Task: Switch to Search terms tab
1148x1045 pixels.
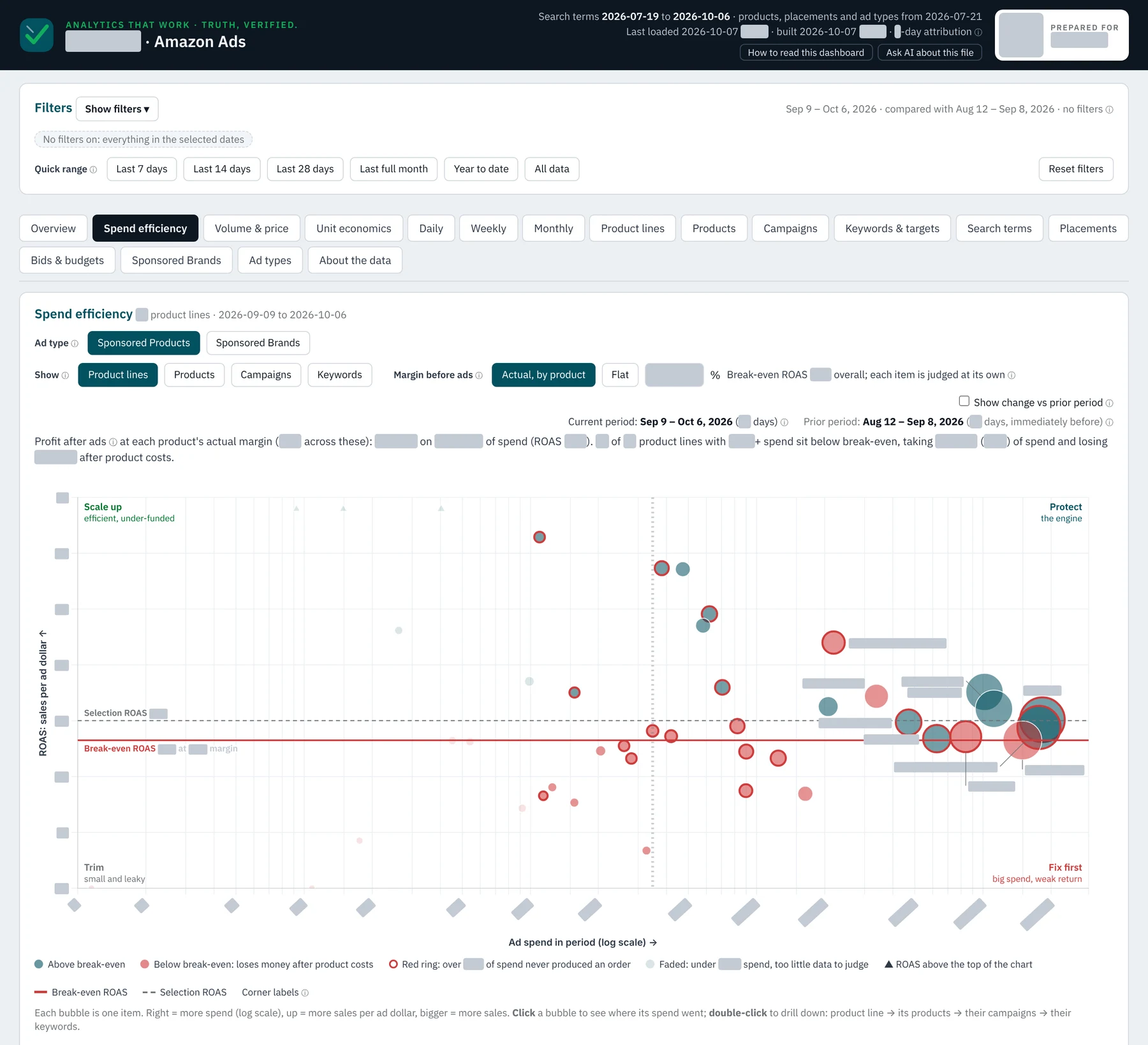Action: (999, 228)
